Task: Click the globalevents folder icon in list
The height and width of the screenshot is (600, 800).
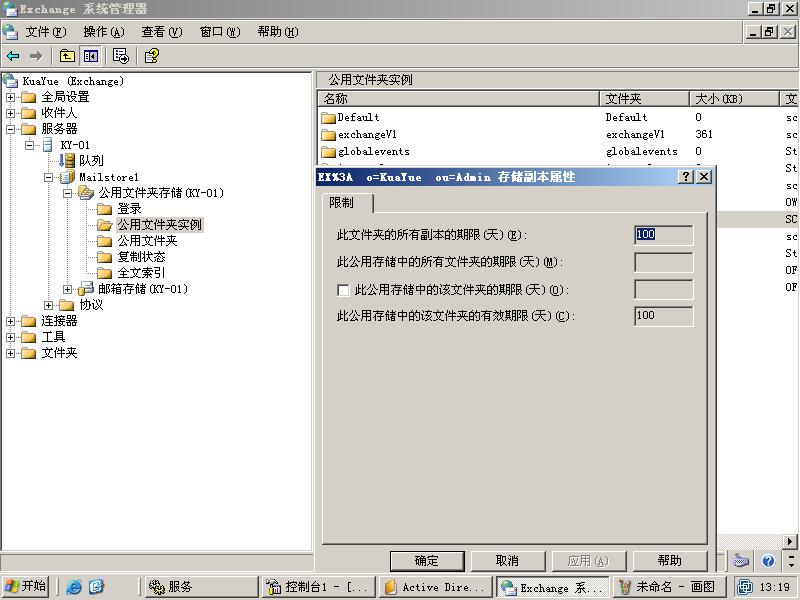Action: pos(329,152)
